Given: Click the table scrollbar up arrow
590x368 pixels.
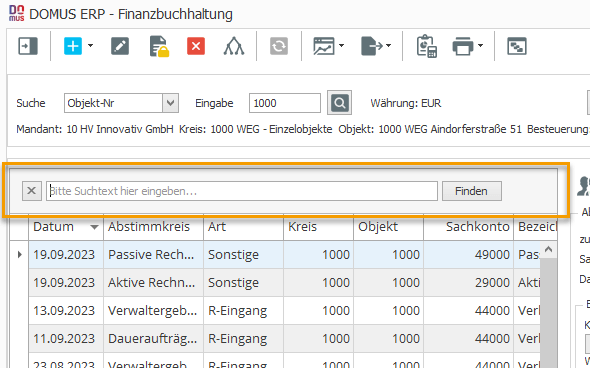Looking at the screenshot, I should tap(548, 249).
